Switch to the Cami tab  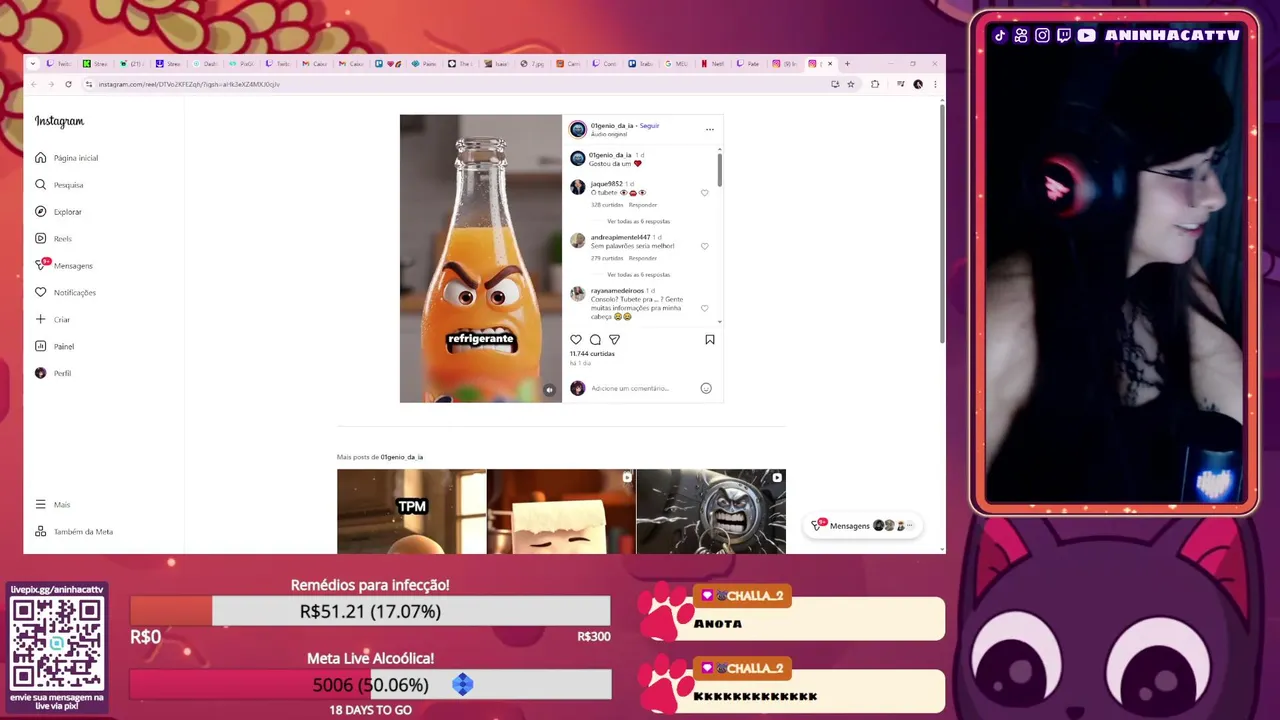click(x=568, y=64)
